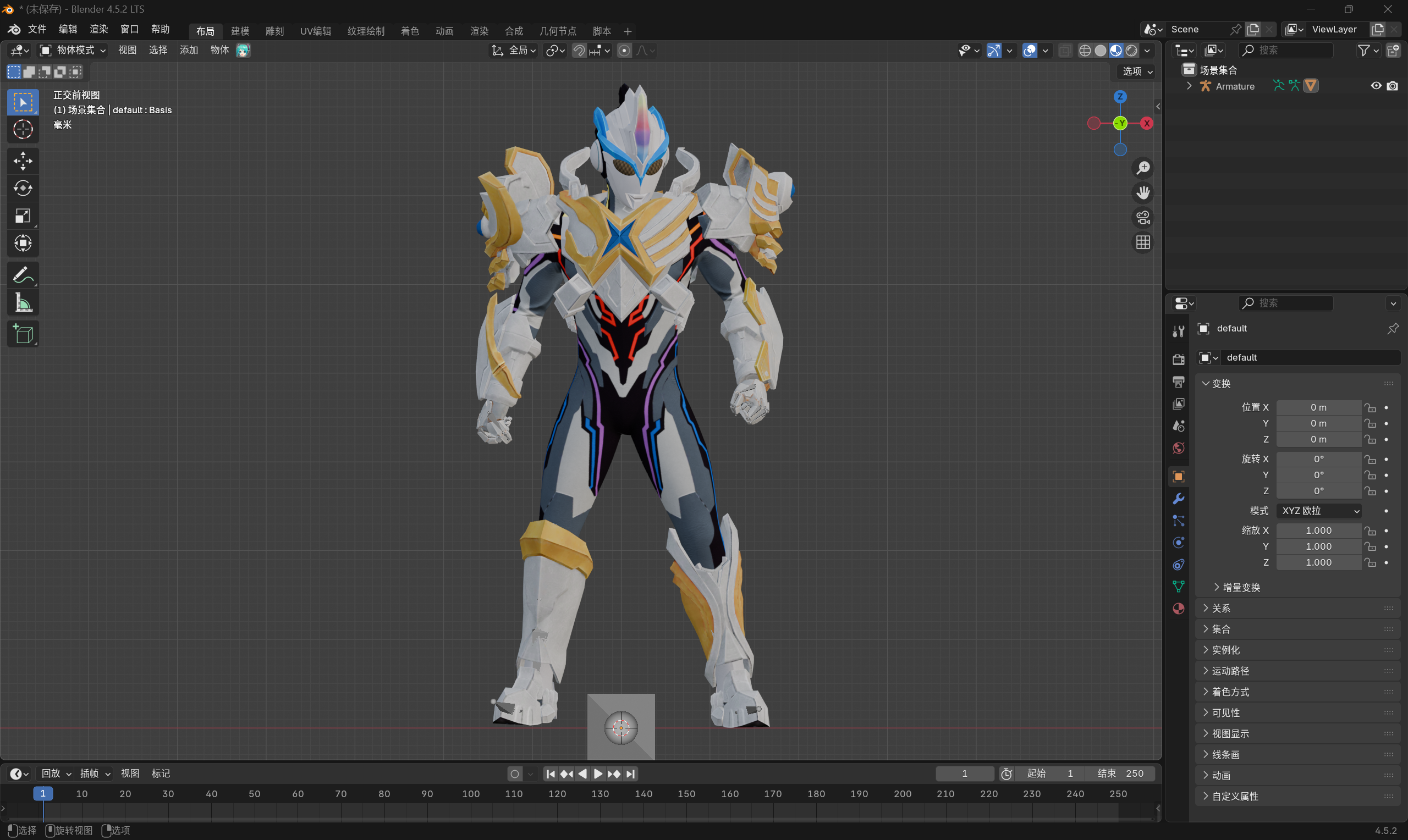
Task: Open the 选项 button in viewport
Action: (x=1136, y=71)
